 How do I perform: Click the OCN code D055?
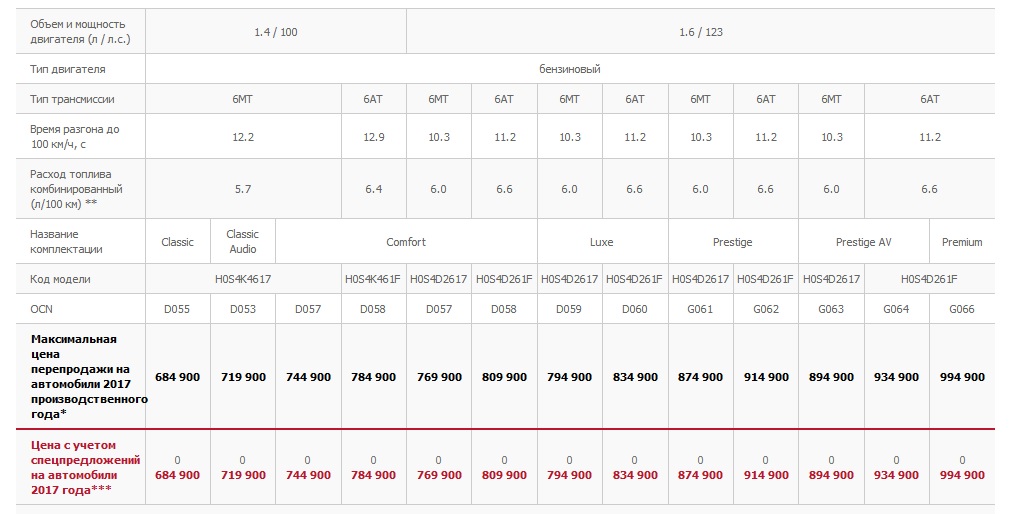pos(177,309)
